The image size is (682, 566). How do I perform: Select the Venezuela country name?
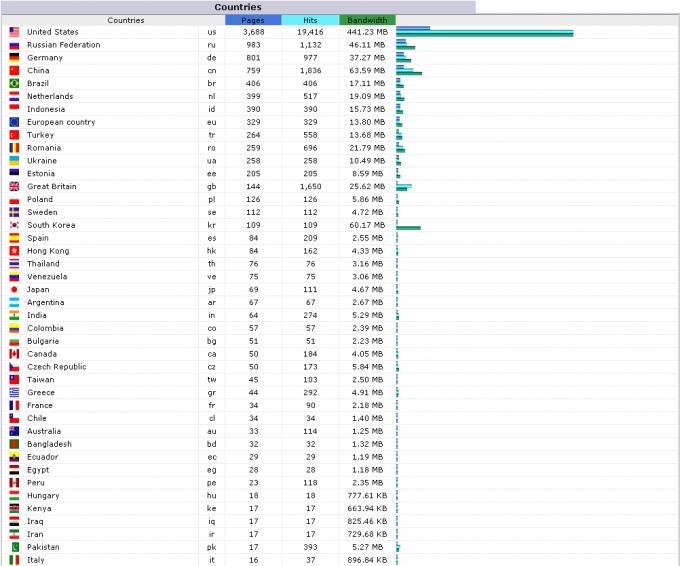[x=47, y=277]
